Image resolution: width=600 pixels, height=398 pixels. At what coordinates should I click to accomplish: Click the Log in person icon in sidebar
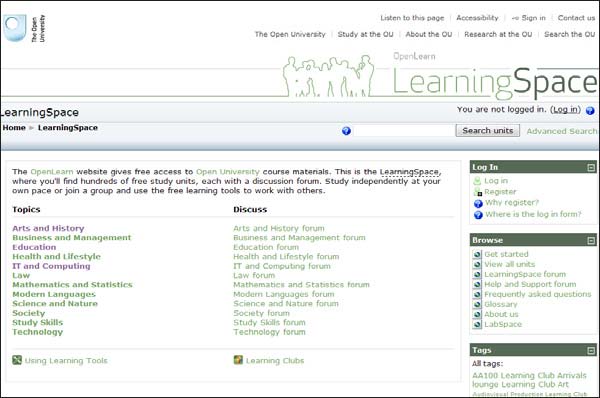477,181
